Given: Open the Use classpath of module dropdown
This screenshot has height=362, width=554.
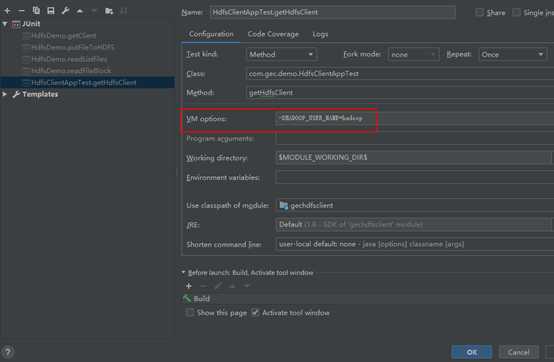Looking at the screenshot, I should [414, 206].
